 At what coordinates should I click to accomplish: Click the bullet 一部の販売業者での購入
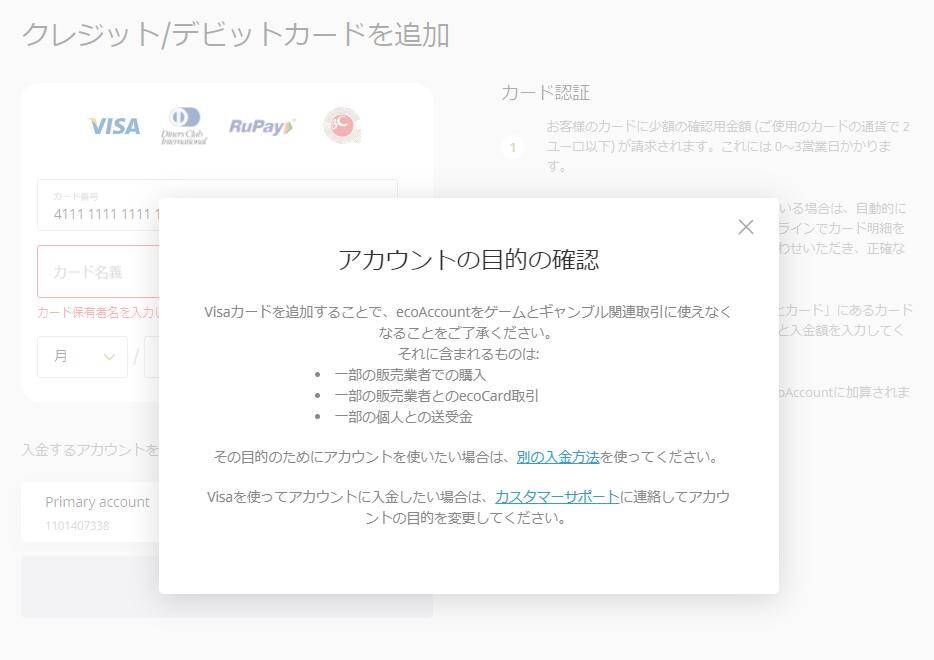tap(410, 375)
